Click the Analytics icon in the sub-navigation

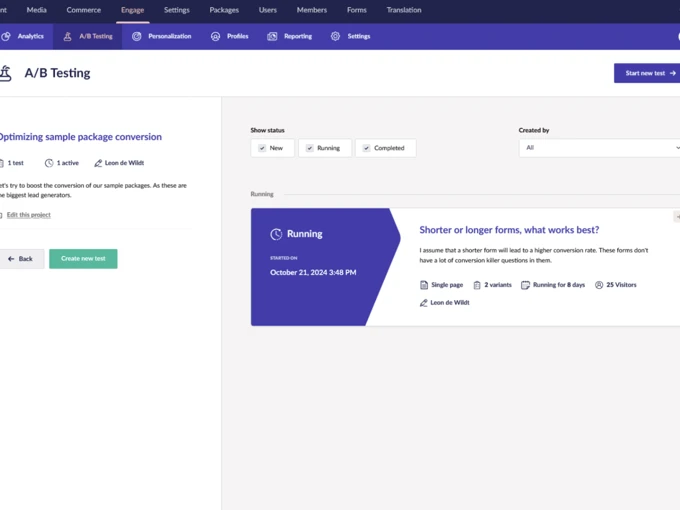click(6, 36)
